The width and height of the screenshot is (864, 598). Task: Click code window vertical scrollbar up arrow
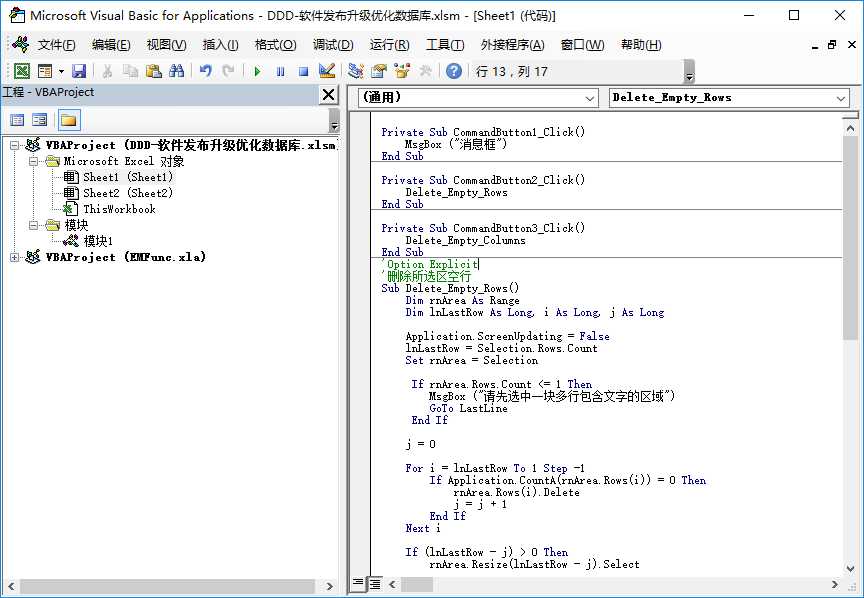[x=850, y=128]
